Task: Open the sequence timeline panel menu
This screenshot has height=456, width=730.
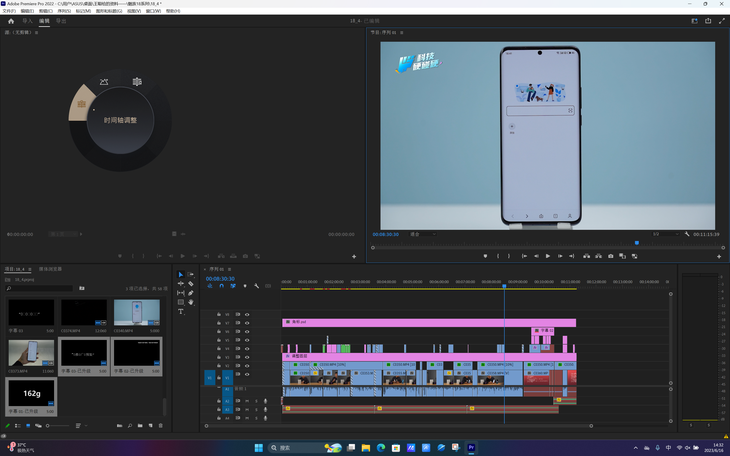Action: (230, 269)
